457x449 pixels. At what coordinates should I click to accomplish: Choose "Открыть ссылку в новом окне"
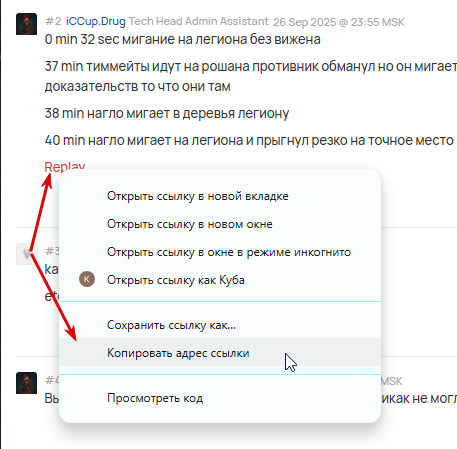point(220,224)
